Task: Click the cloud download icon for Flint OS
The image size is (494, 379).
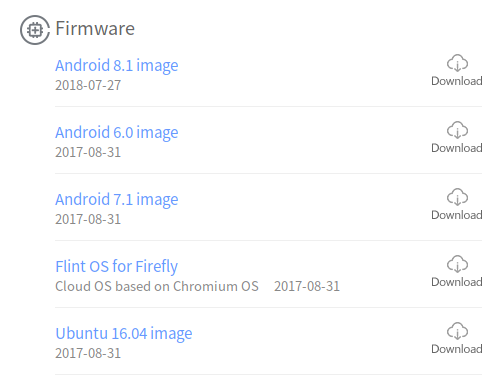Action: pos(457,264)
